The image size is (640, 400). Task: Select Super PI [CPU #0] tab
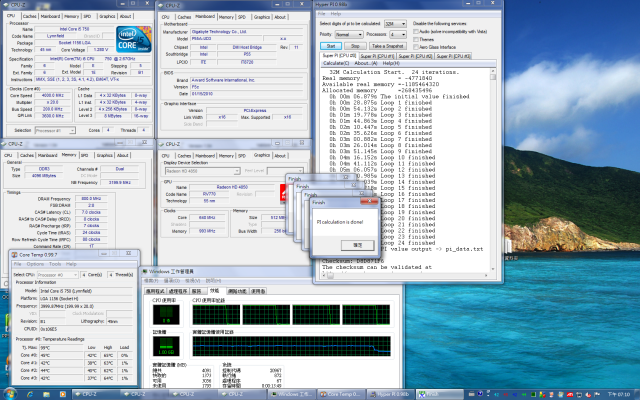pos(339,56)
